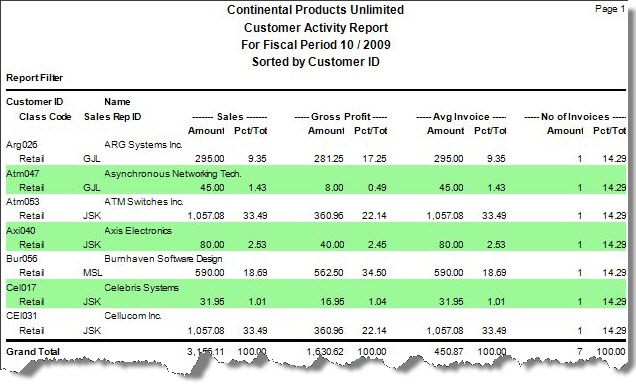This screenshot has width=636, height=384.
Task: Select the Sales Rep ID header
Action: (x=112, y=117)
